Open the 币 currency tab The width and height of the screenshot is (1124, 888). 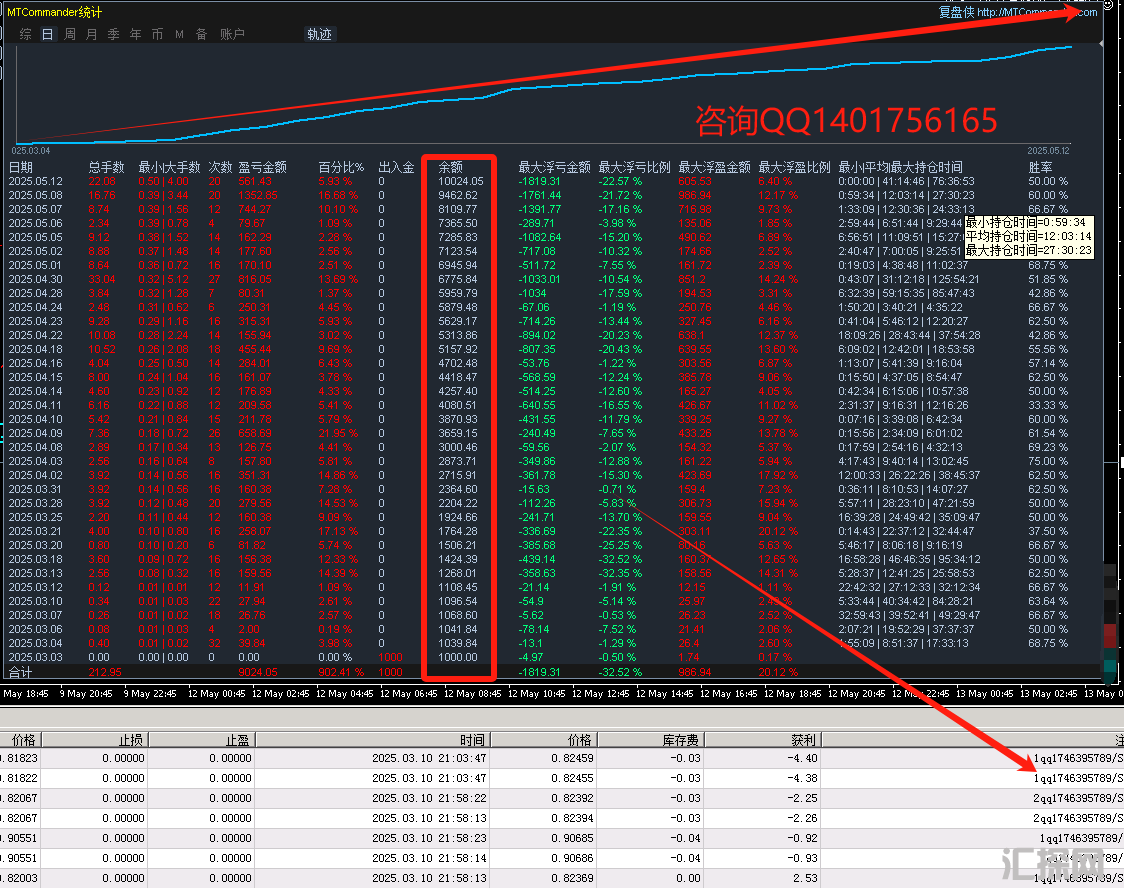click(x=158, y=34)
